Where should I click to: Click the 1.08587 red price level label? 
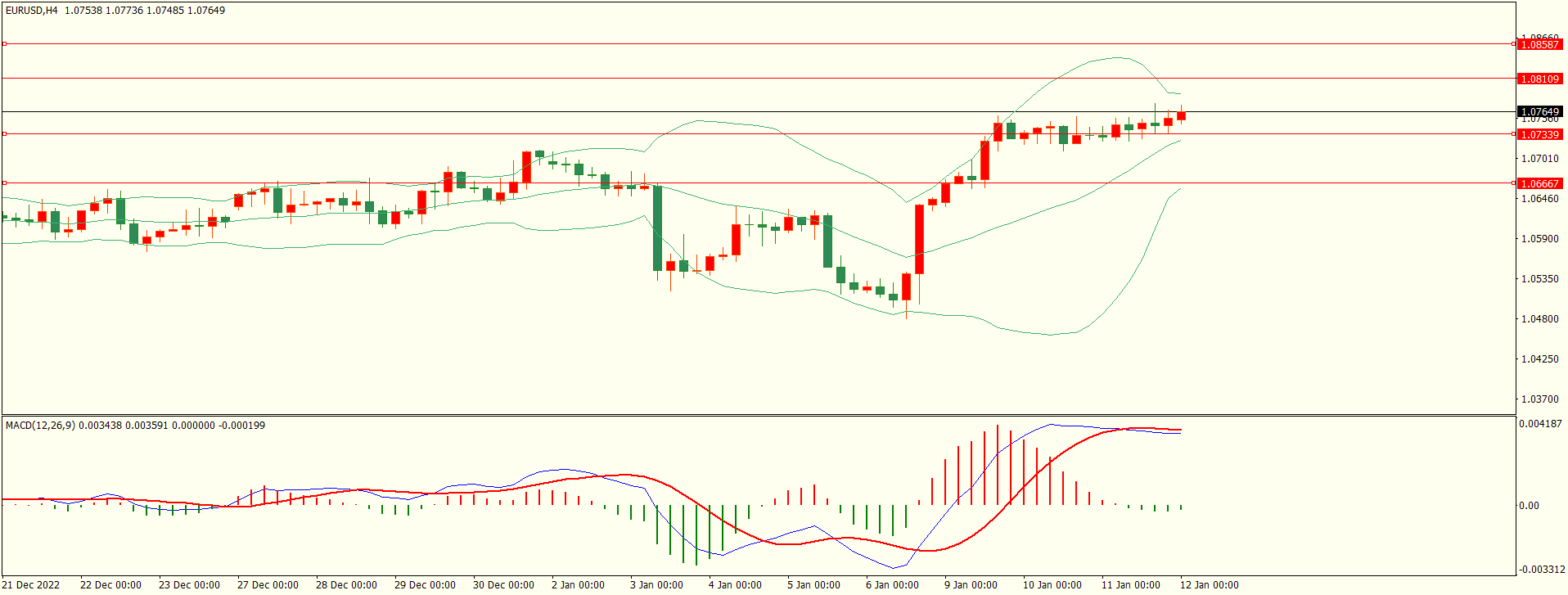pos(1539,45)
